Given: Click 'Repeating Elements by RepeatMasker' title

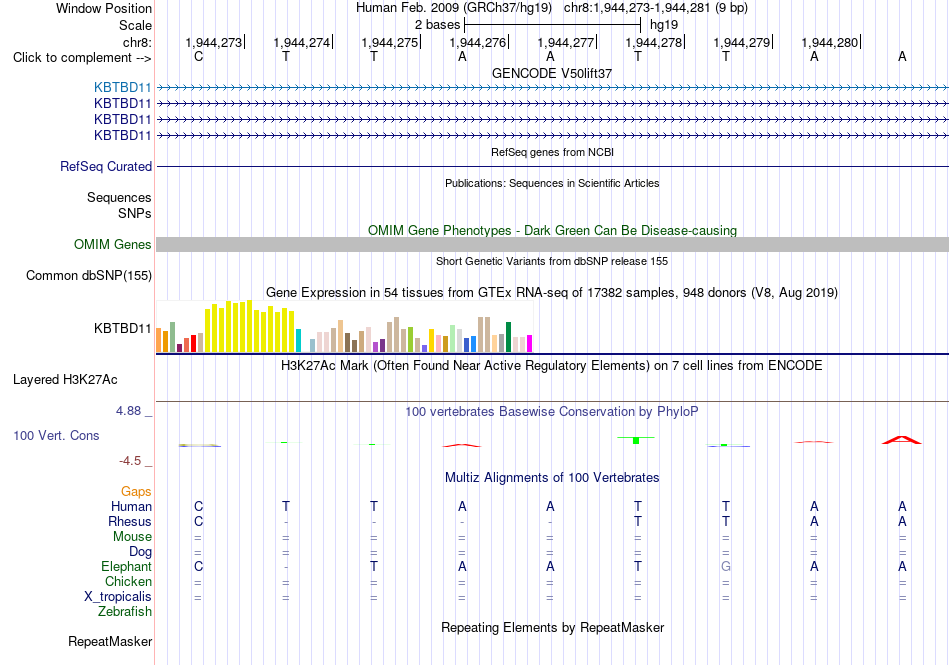Looking at the screenshot, I should tap(552, 627).
